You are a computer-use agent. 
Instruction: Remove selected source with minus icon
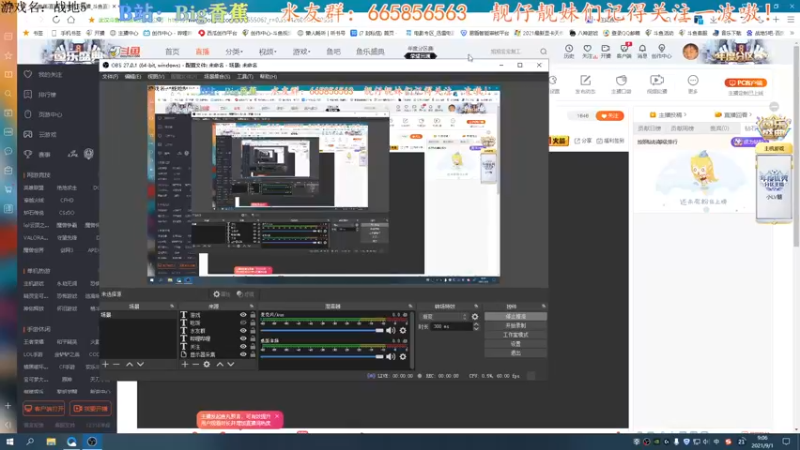coord(195,364)
